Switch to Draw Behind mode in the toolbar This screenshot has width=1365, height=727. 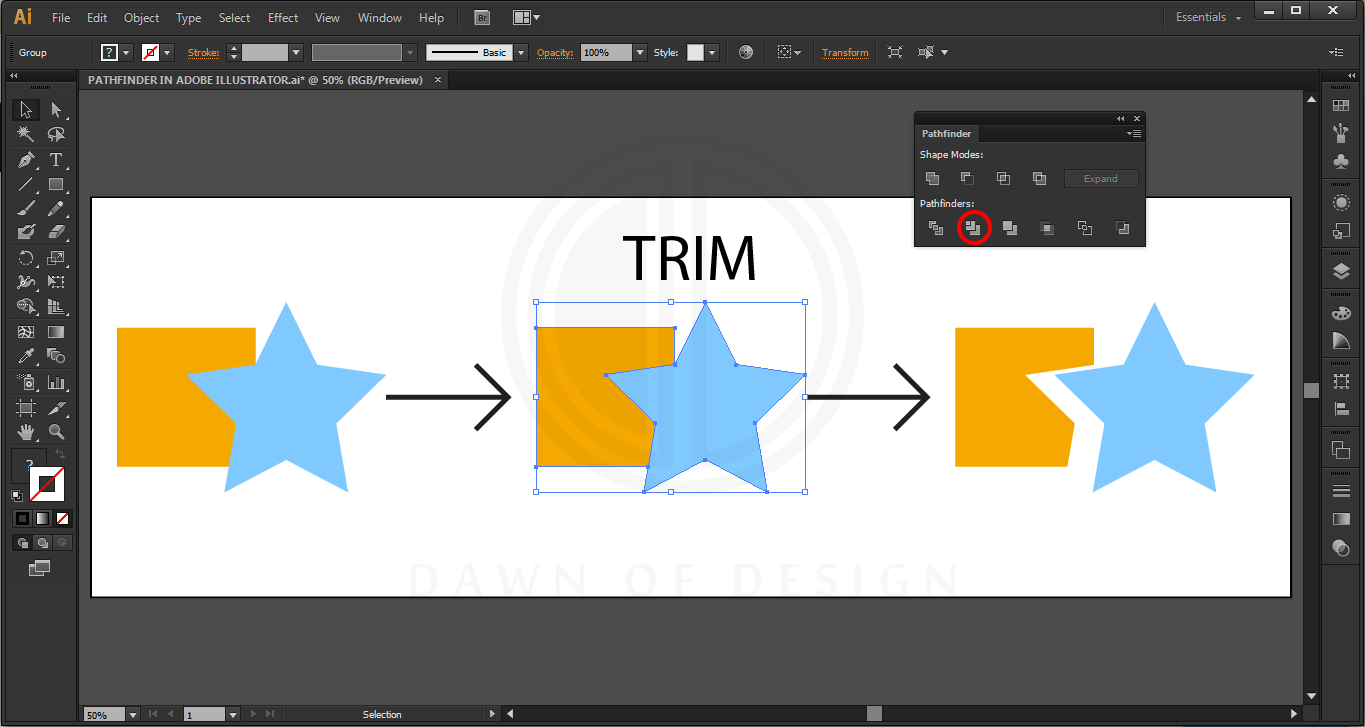pyautogui.click(x=41, y=542)
